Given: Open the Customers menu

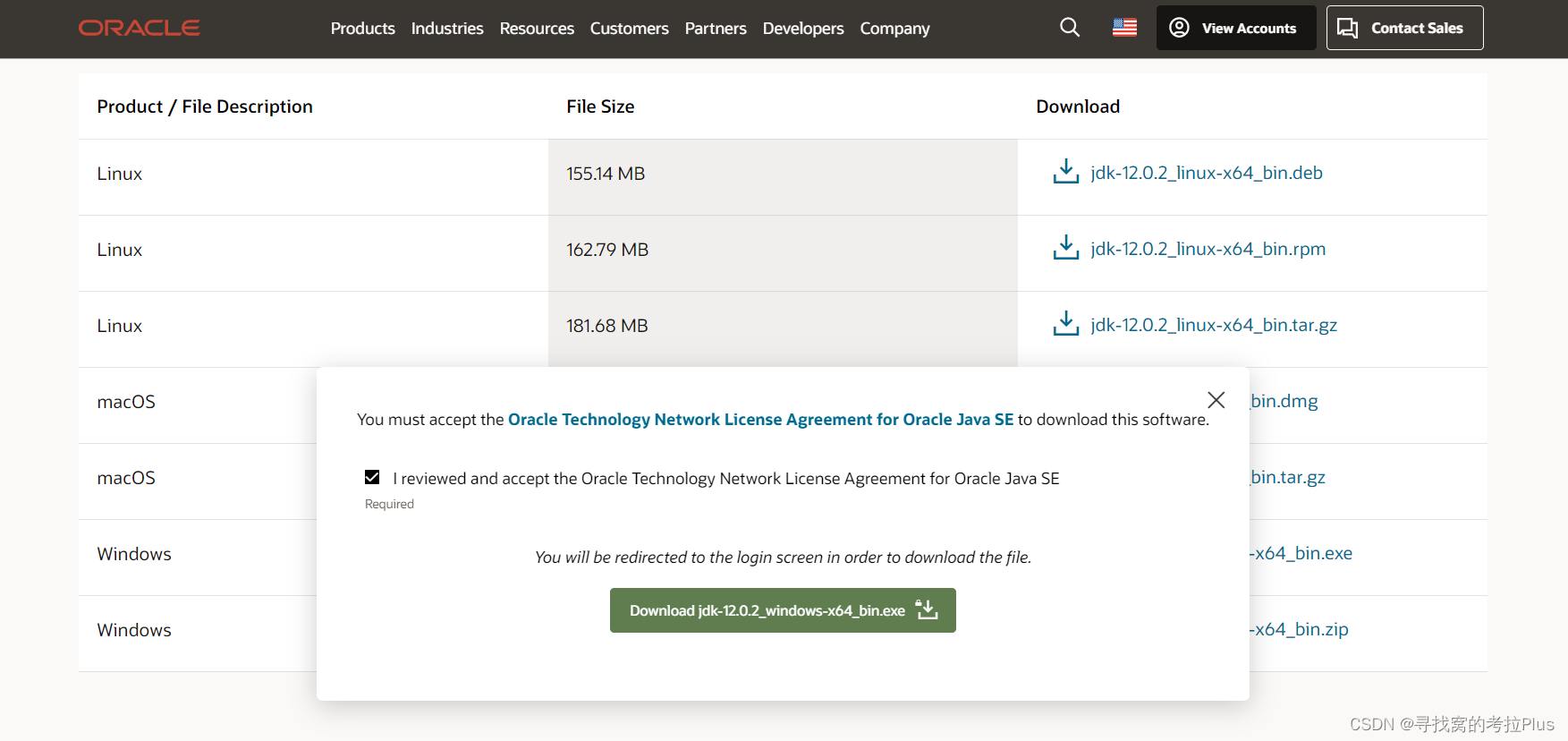Looking at the screenshot, I should [629, 29].
